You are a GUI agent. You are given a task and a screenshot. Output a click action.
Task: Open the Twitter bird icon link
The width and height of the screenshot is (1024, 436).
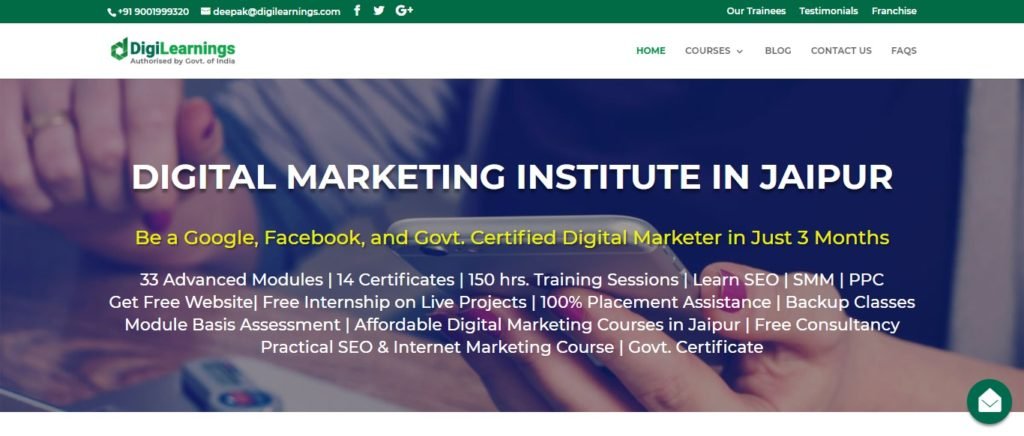(379, 10)
